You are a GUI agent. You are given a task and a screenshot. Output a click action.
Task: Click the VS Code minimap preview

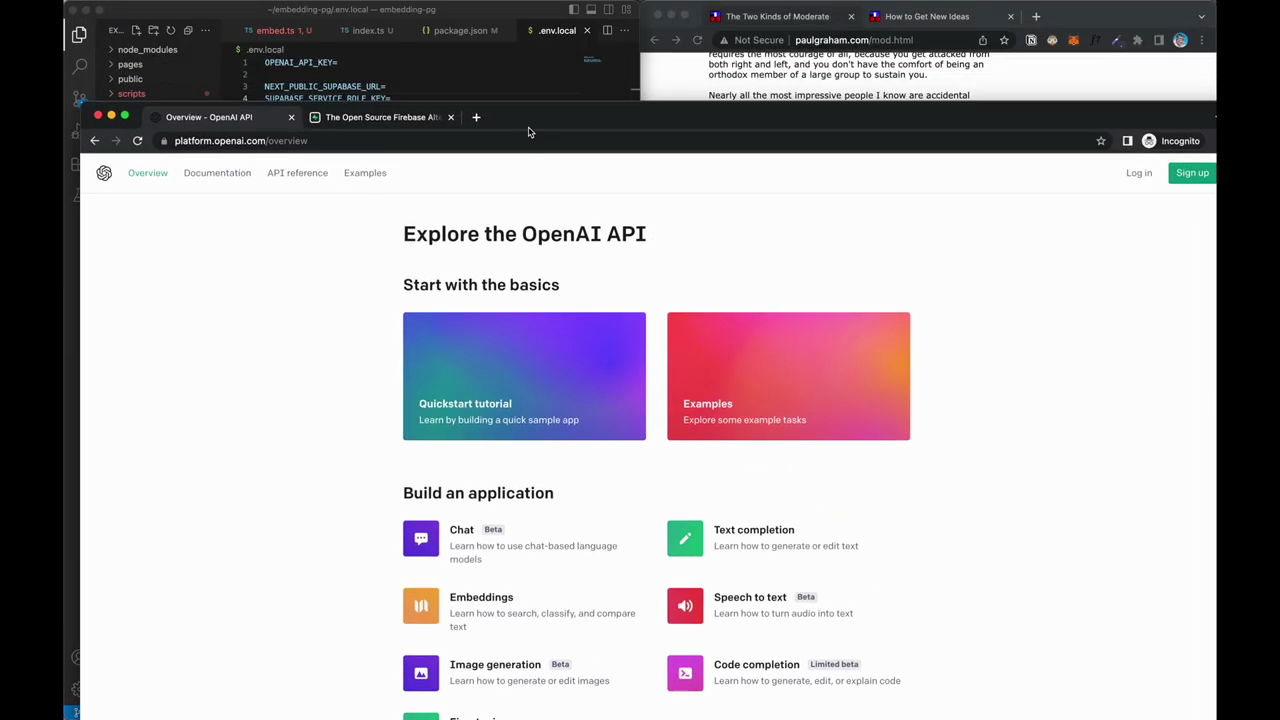pyautogui.click(x=592, y=60)
